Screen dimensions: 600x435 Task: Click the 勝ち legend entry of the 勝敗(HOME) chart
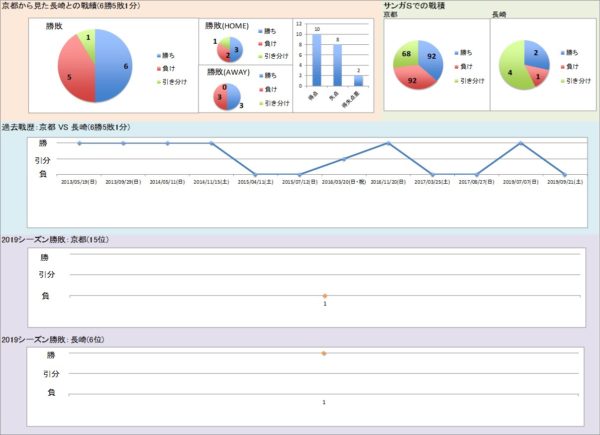[267, 31]
